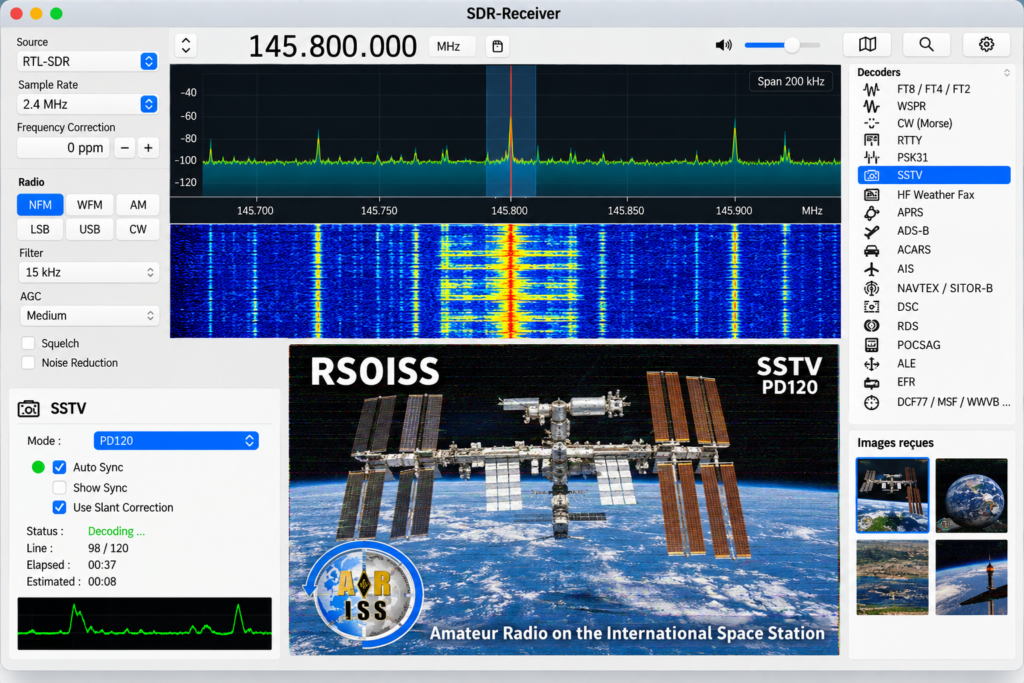Select the PSK31 decoder label
The image size is (1024, 683).
912,157
